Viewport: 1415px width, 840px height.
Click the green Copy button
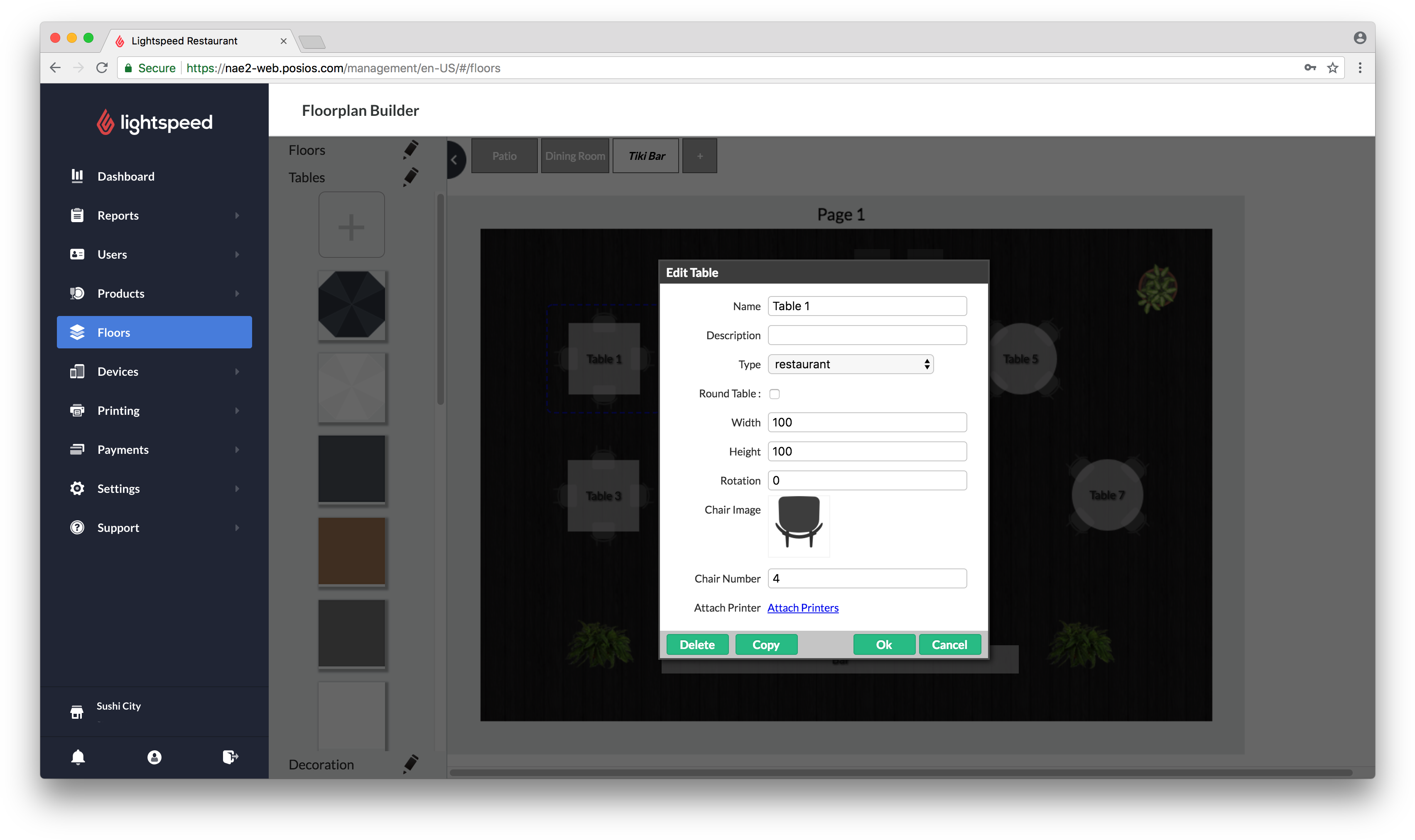tap(766, 644)
